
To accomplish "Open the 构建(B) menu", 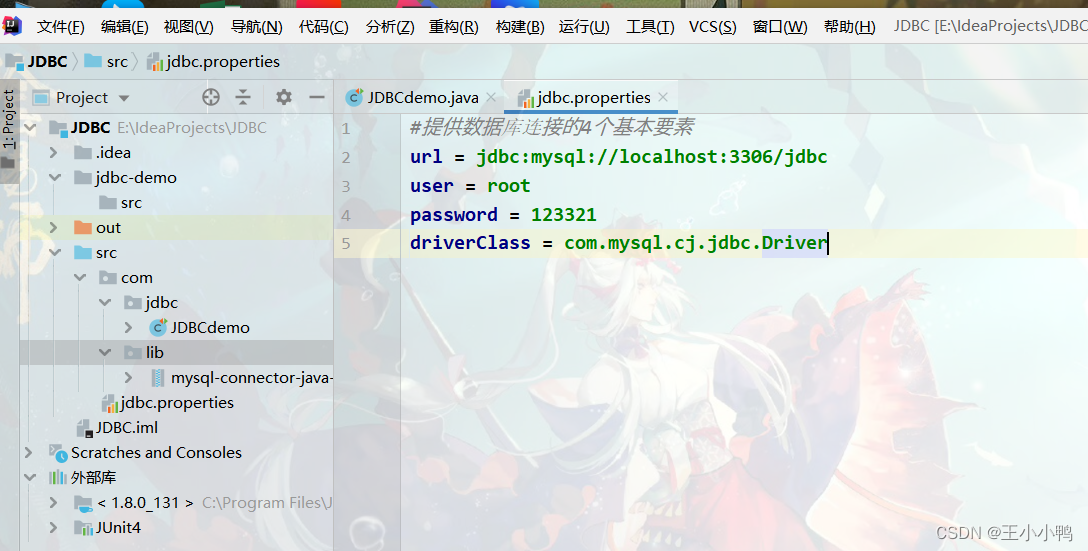I will [520, 27].
